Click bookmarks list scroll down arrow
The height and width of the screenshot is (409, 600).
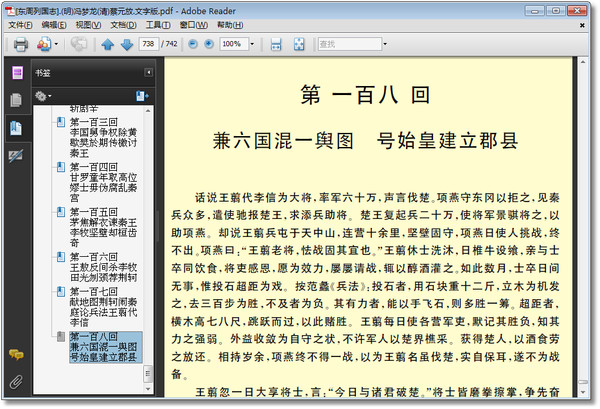(148, 388)
